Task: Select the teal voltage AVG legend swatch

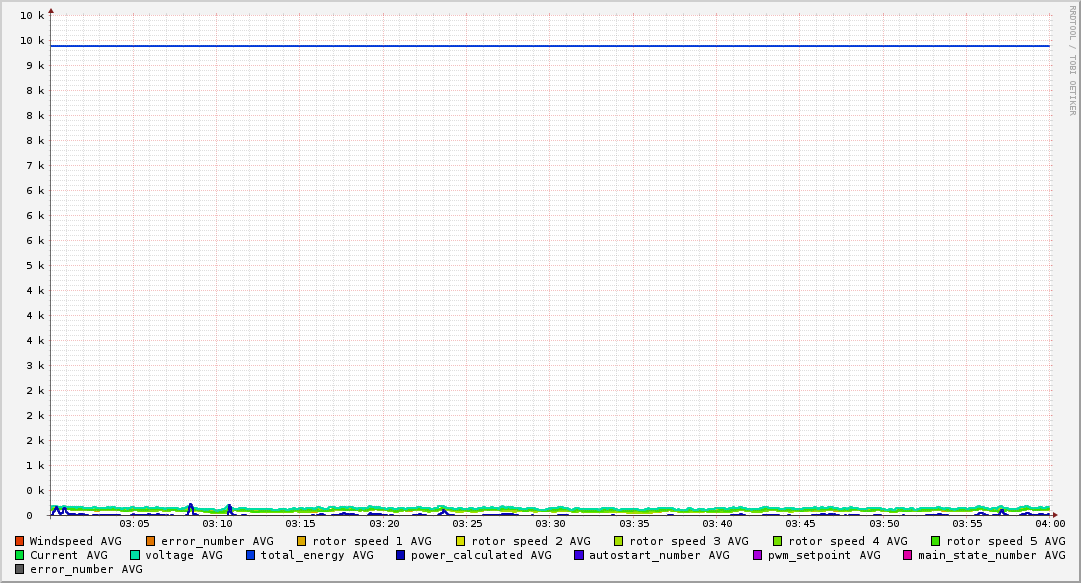Action: [x=135, y=555]
